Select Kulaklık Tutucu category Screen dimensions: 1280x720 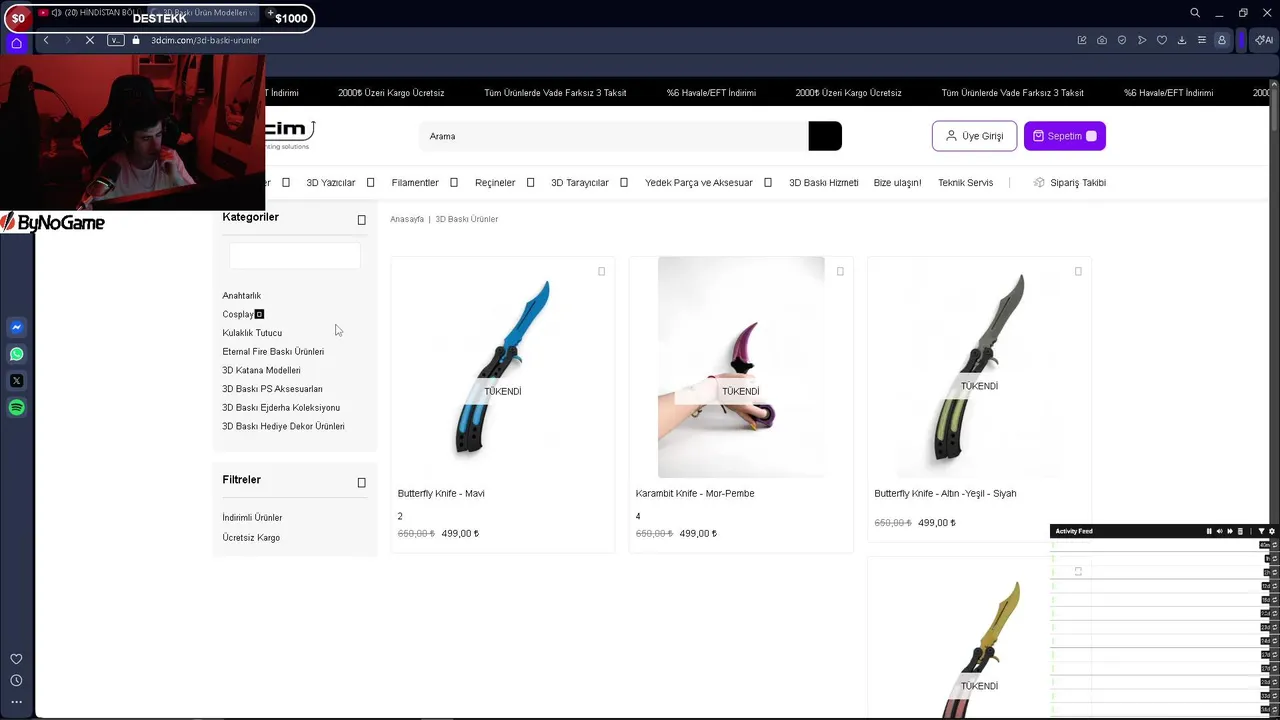[x=252, y=333]
